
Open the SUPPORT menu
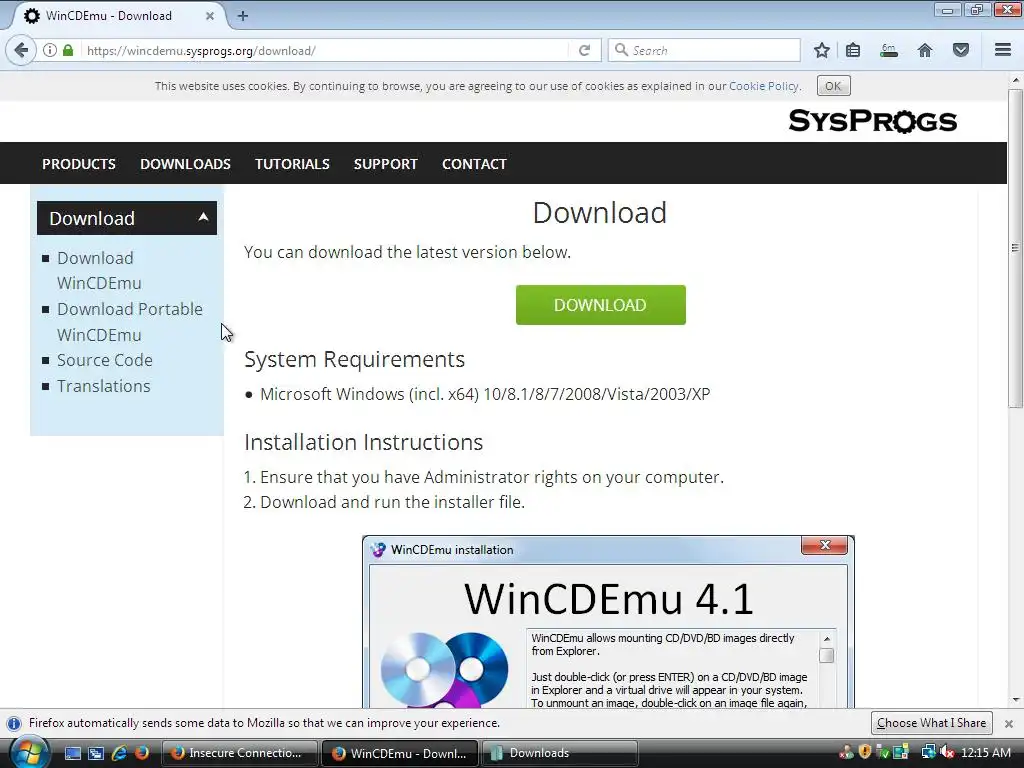[x=385, y=164]
